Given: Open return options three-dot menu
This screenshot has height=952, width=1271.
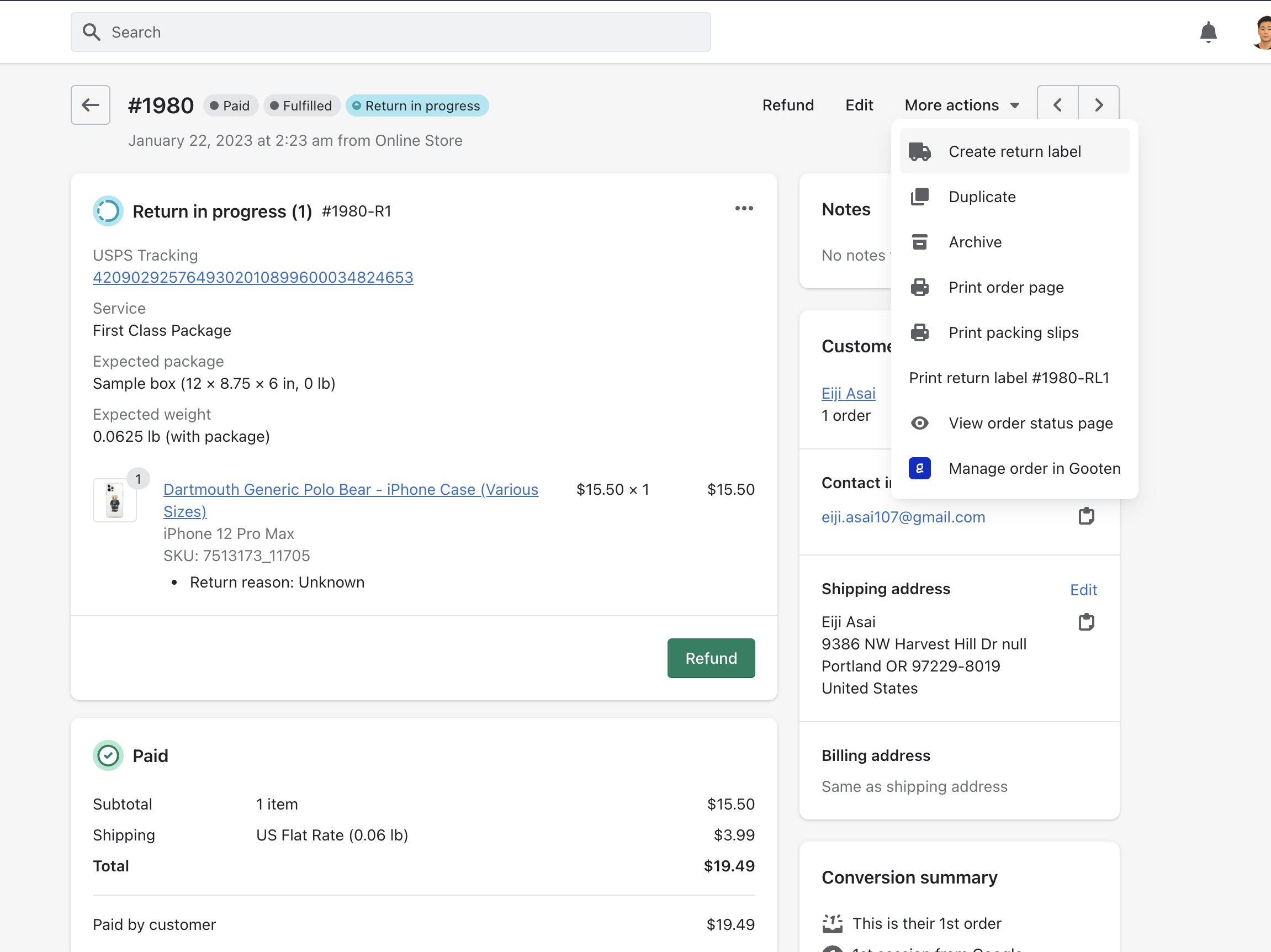Looking at the screenshot, I should click(744, 209).
